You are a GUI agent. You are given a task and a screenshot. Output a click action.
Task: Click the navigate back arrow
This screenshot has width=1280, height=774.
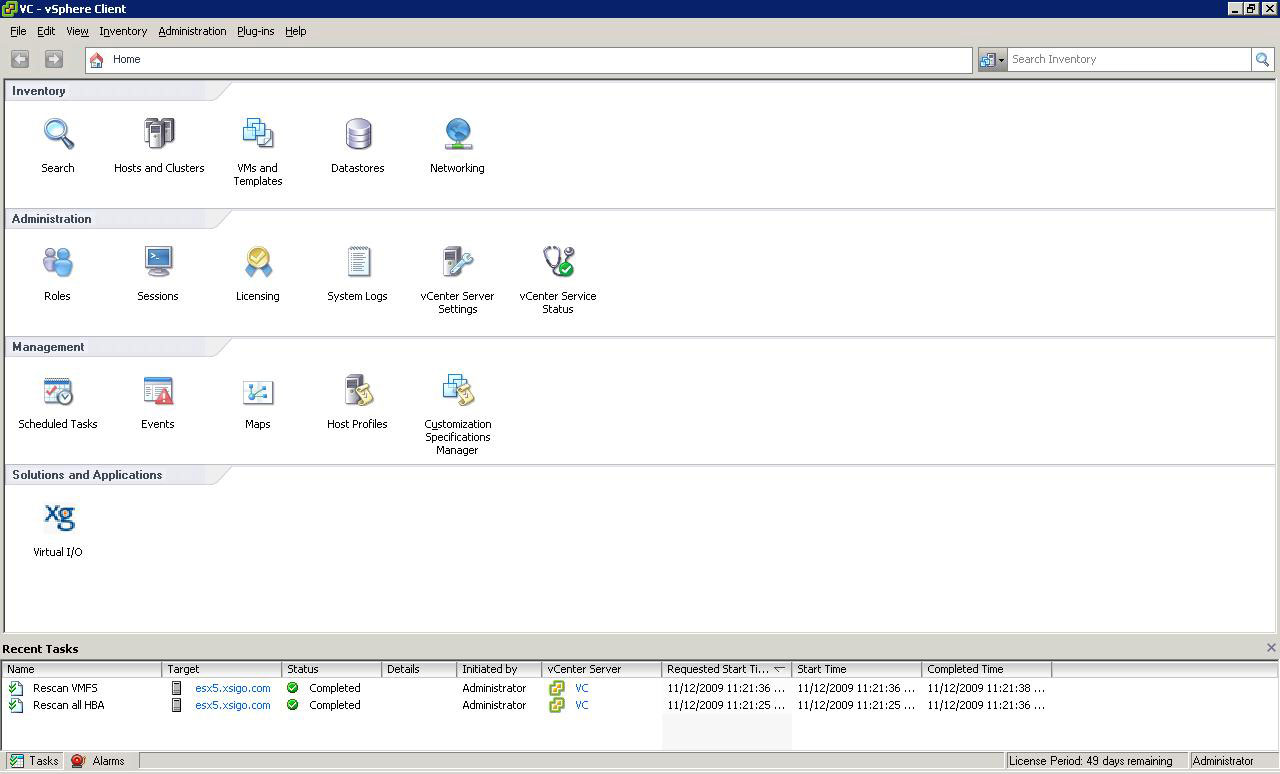(x=20, y=60)
